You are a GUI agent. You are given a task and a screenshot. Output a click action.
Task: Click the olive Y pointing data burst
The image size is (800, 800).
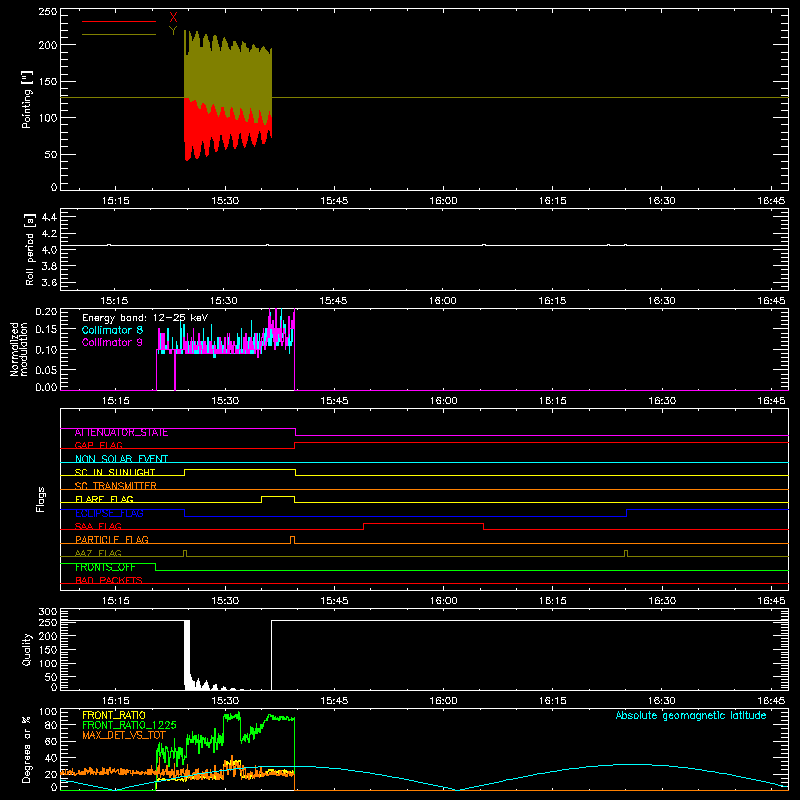pyautogui.click(x=228, y=77)
